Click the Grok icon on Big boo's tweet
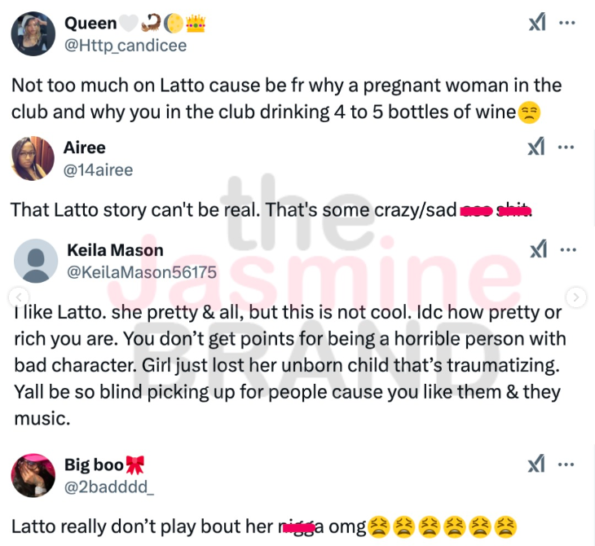Screen dimensions: 595x546 (536, 464)
